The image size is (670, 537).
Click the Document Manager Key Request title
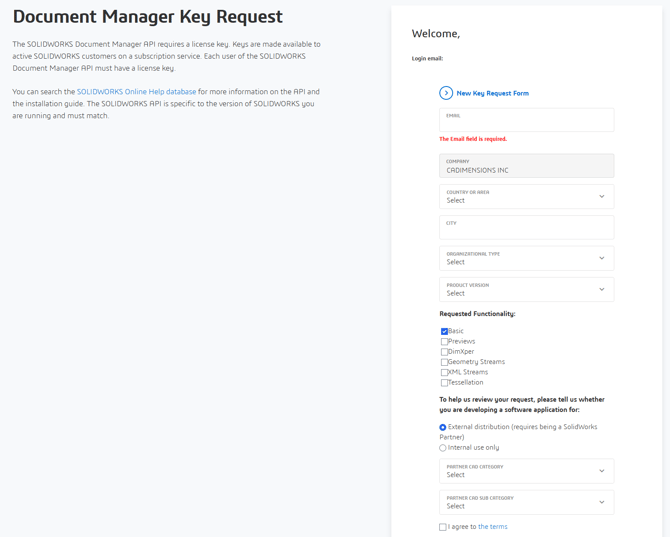click(147, 17)
